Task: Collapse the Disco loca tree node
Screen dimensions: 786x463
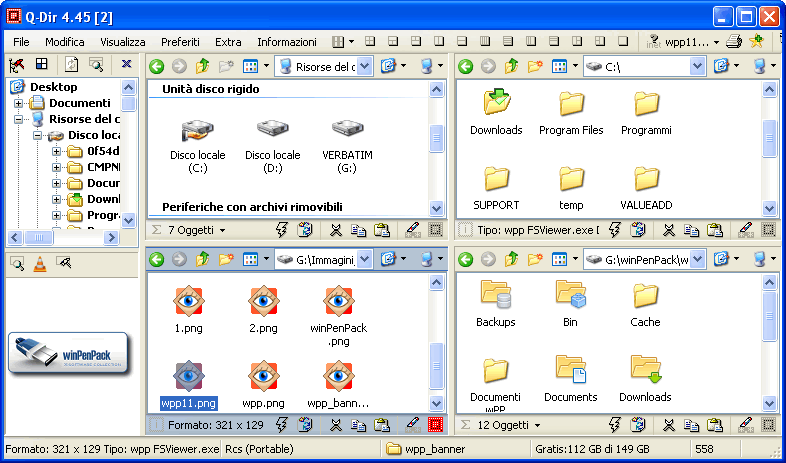Action: pyautogui.click(x=37, y=135)
